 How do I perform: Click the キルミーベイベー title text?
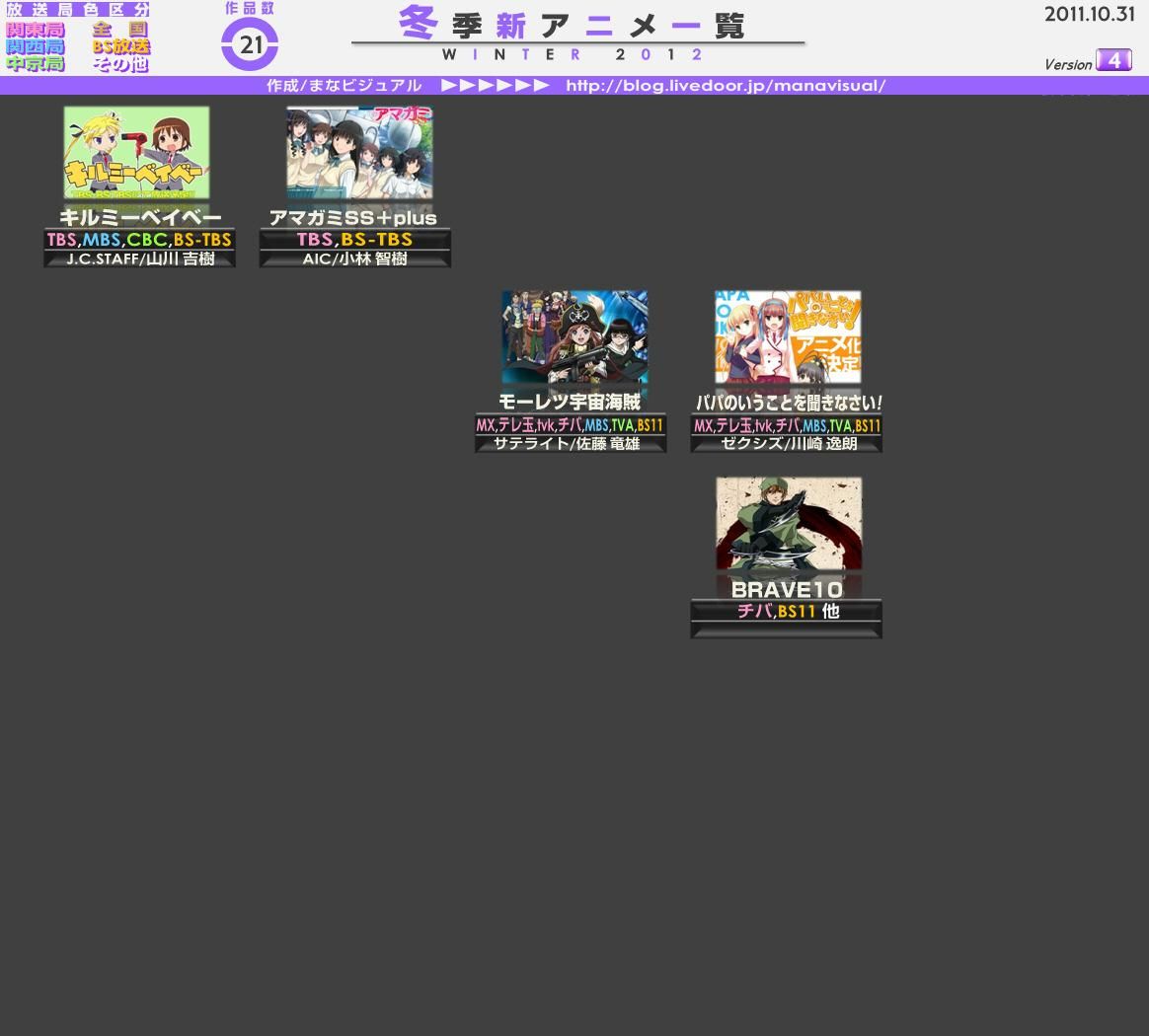point(140,217)
